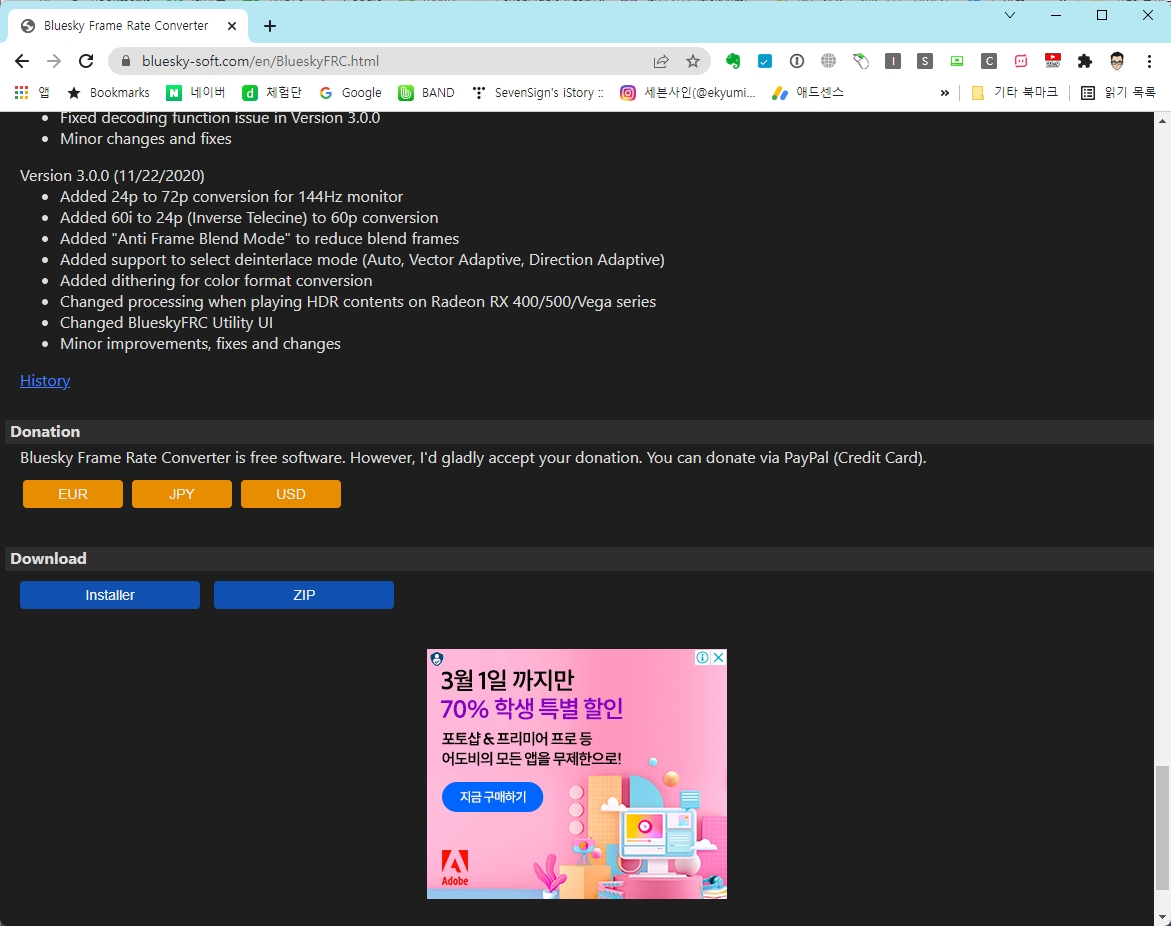Bookmark this page with the star icon
This screenshot has height=926, width=1171.
pyautogui.click(x=693, y=61)
